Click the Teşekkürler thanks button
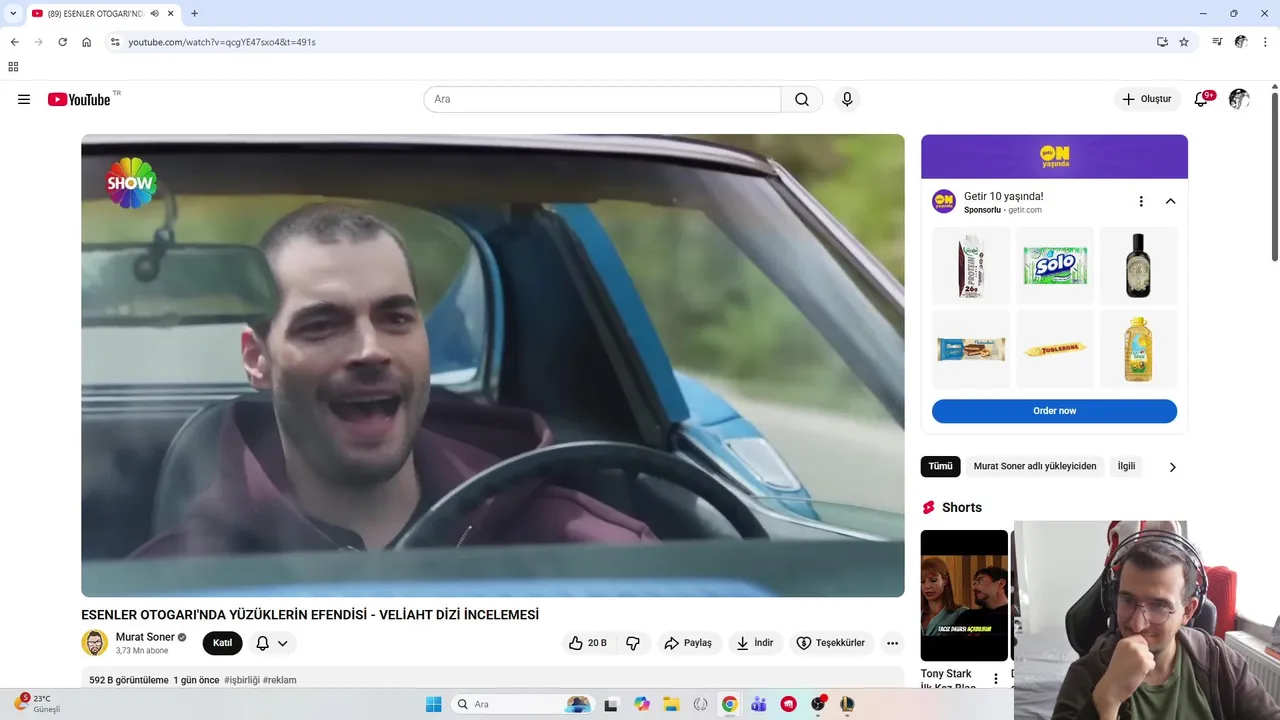This screenshot has width=1280, height=720. (x=832, y=643)
